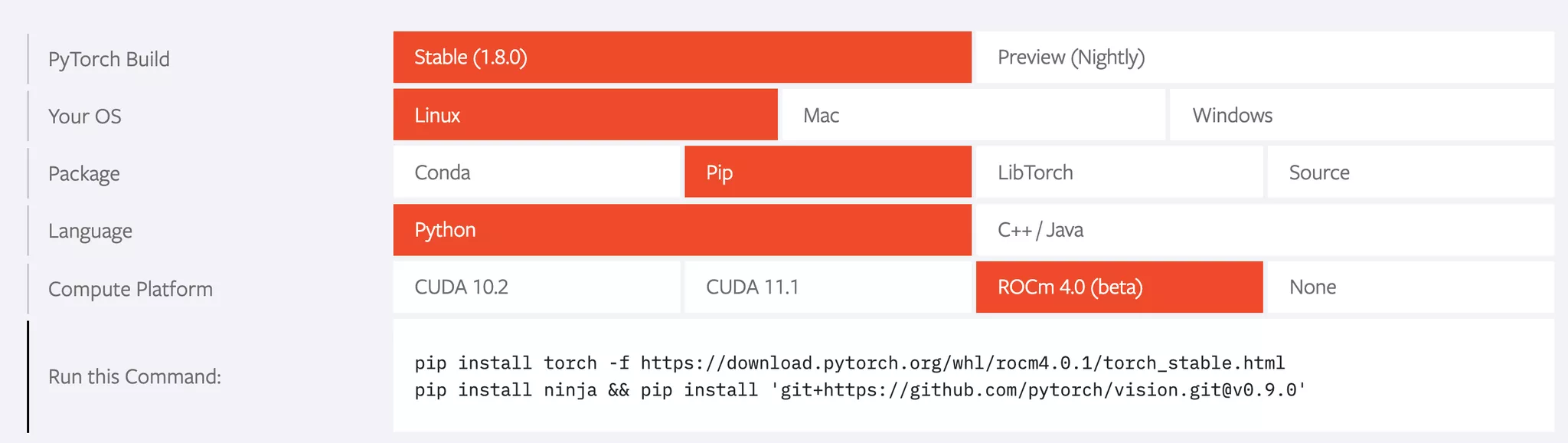Select LibTorch package option
1568x443 pixels.
1119,172
